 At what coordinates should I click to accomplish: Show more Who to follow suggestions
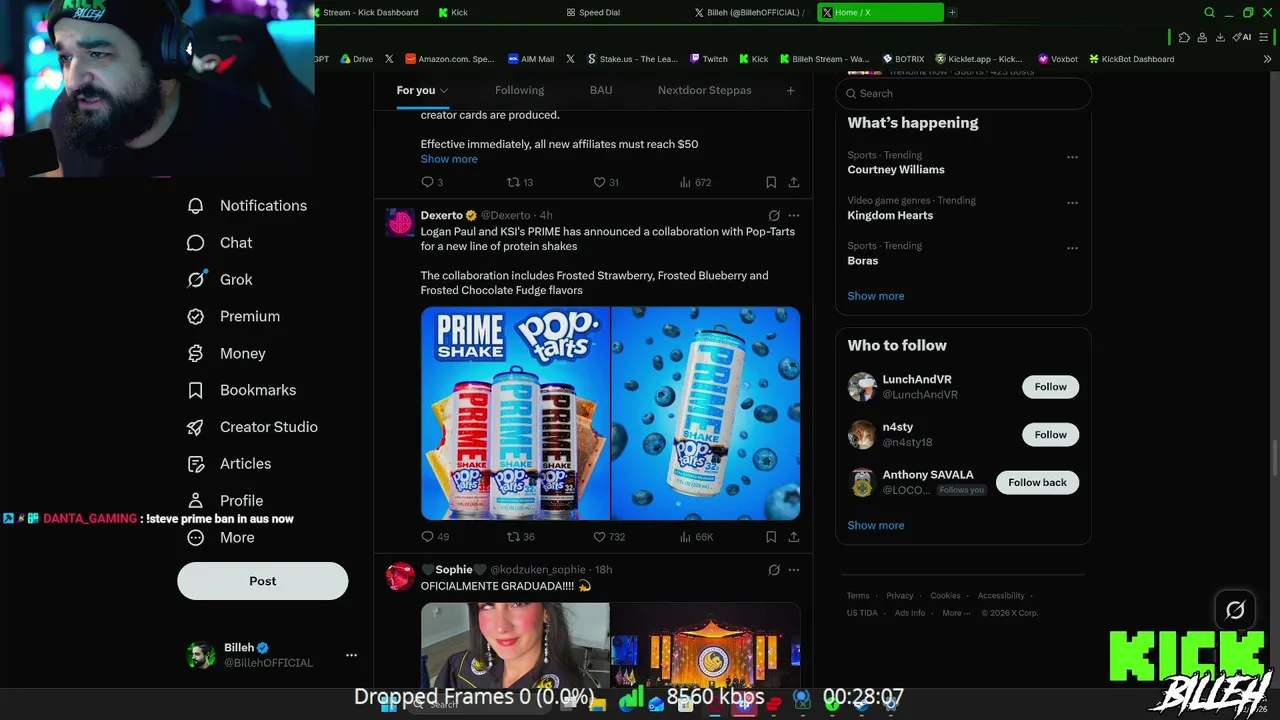coord(876,525)
